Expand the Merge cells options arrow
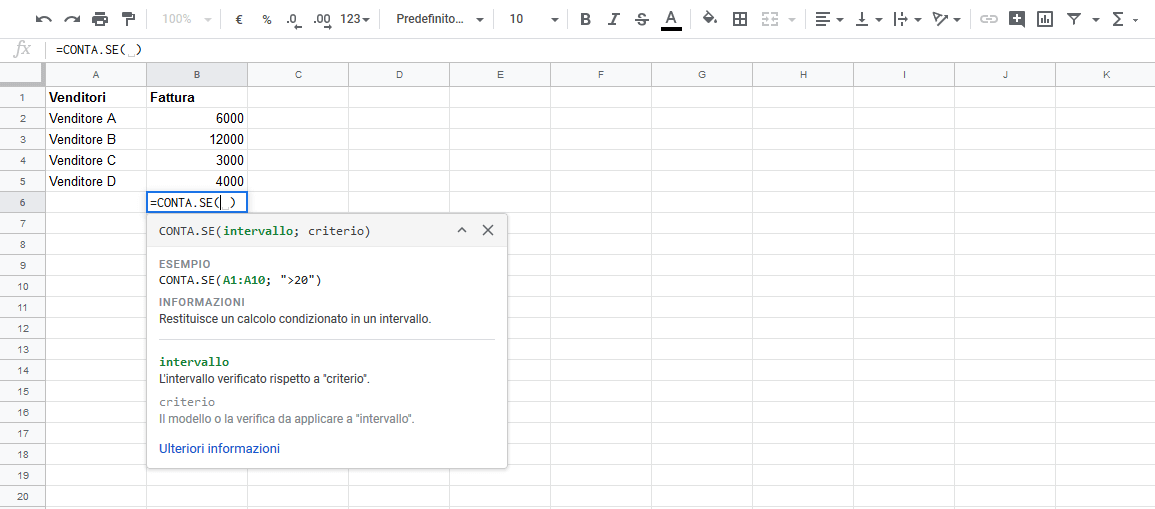Image resolution: width=1155 pixels, height=509 pixels. click(x=792, y=20)
